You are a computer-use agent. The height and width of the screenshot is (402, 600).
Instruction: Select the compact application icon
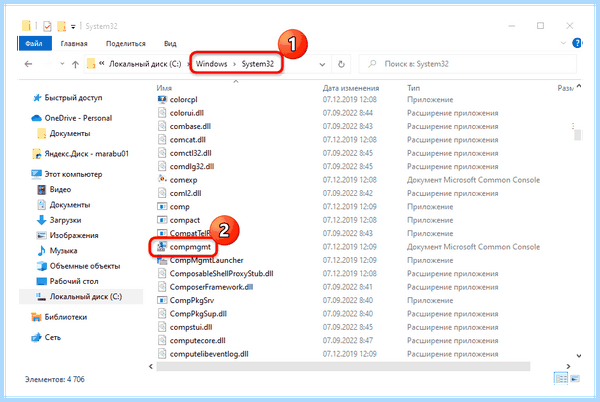[162, 220]
